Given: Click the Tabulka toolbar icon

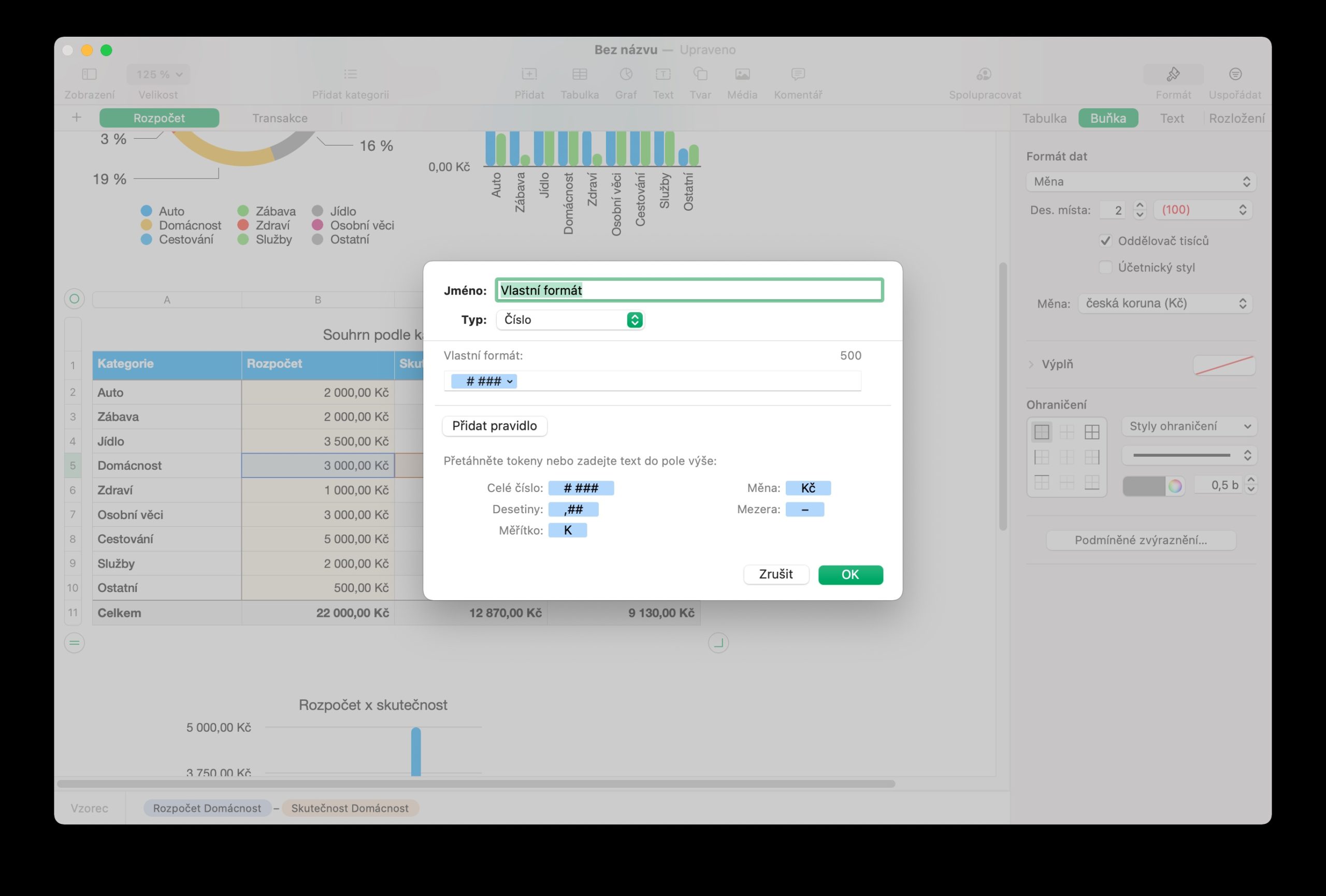Looking at the screenshot, I should click(x=579, y=74).
